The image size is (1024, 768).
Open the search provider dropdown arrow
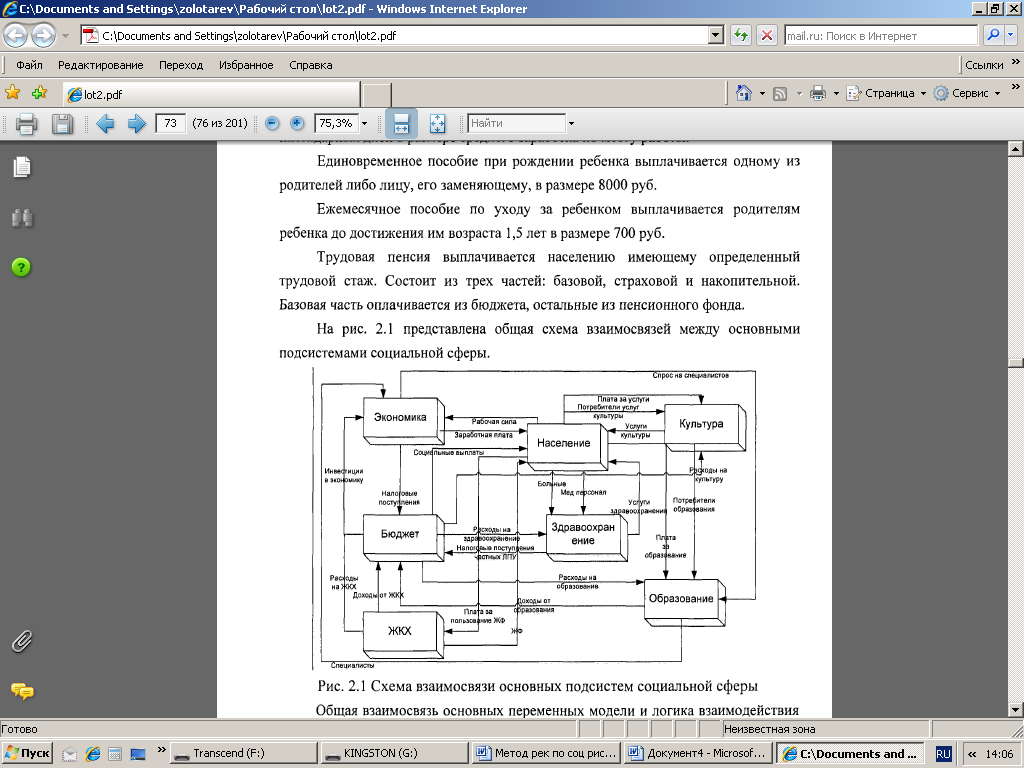click(1010, 35)
